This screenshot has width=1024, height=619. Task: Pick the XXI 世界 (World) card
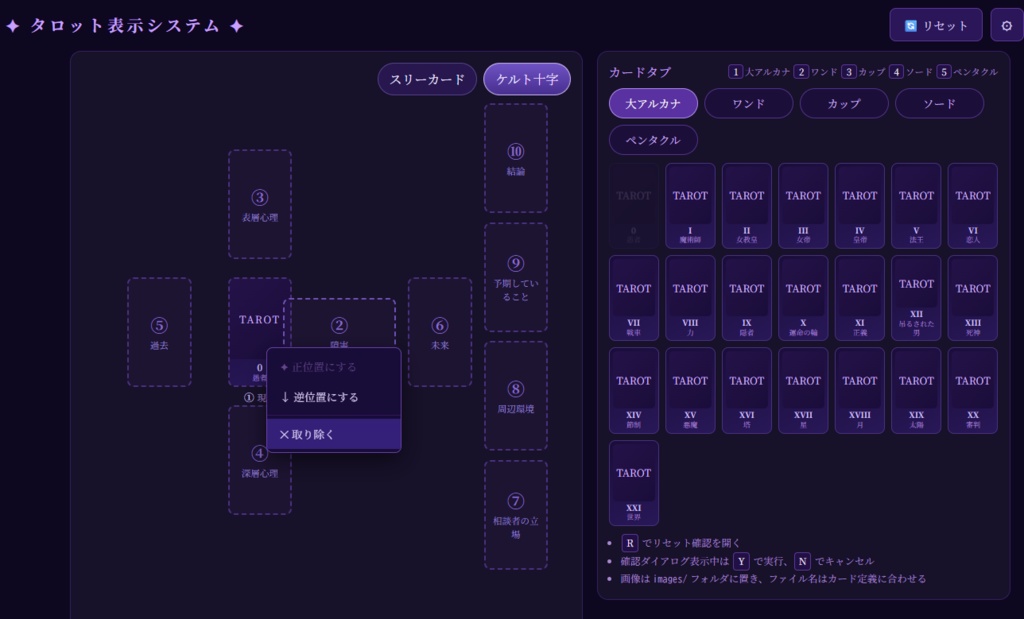(x=633, y=482)
